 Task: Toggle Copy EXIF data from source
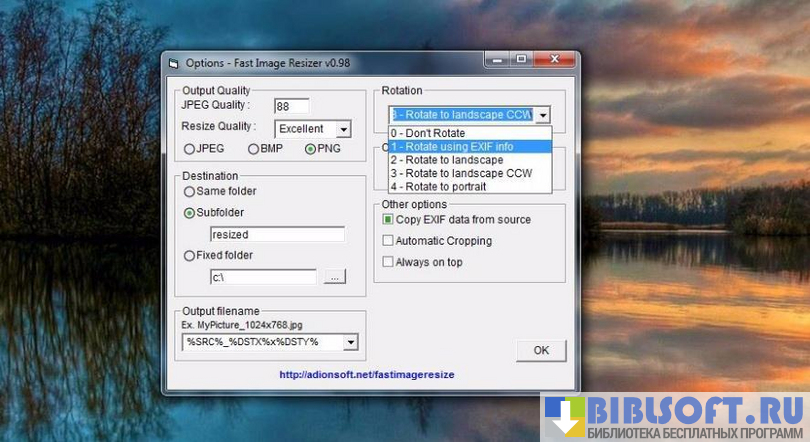pyautogui.click(x=388, y=219)
